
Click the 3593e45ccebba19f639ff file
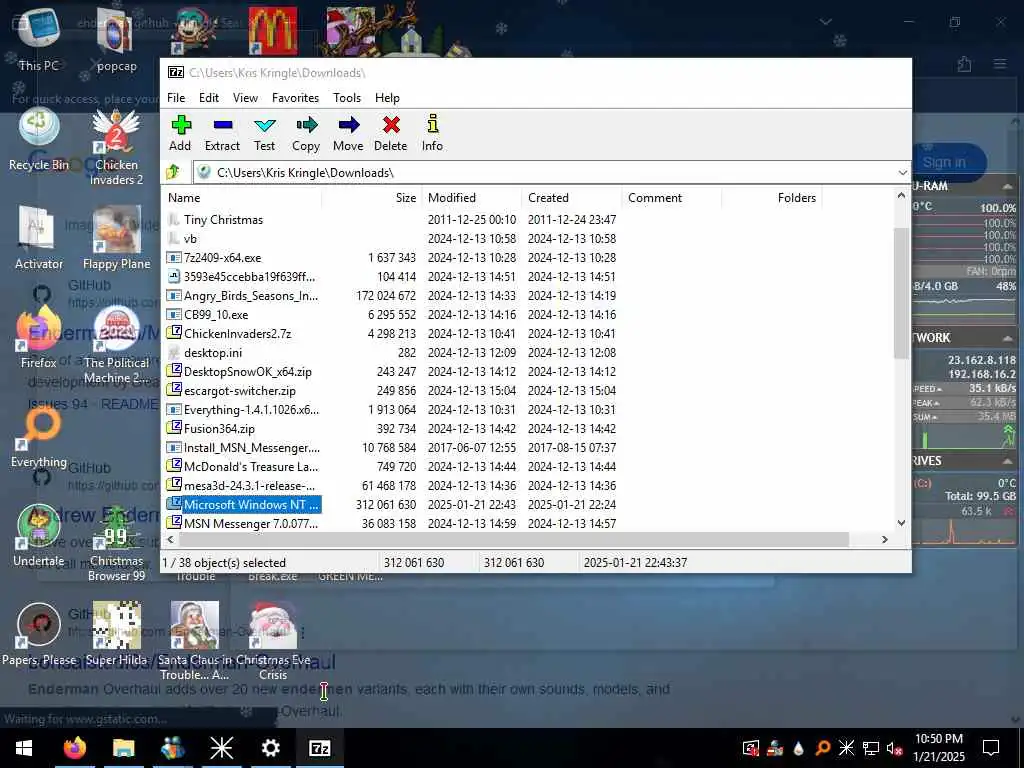pos(249,277)
